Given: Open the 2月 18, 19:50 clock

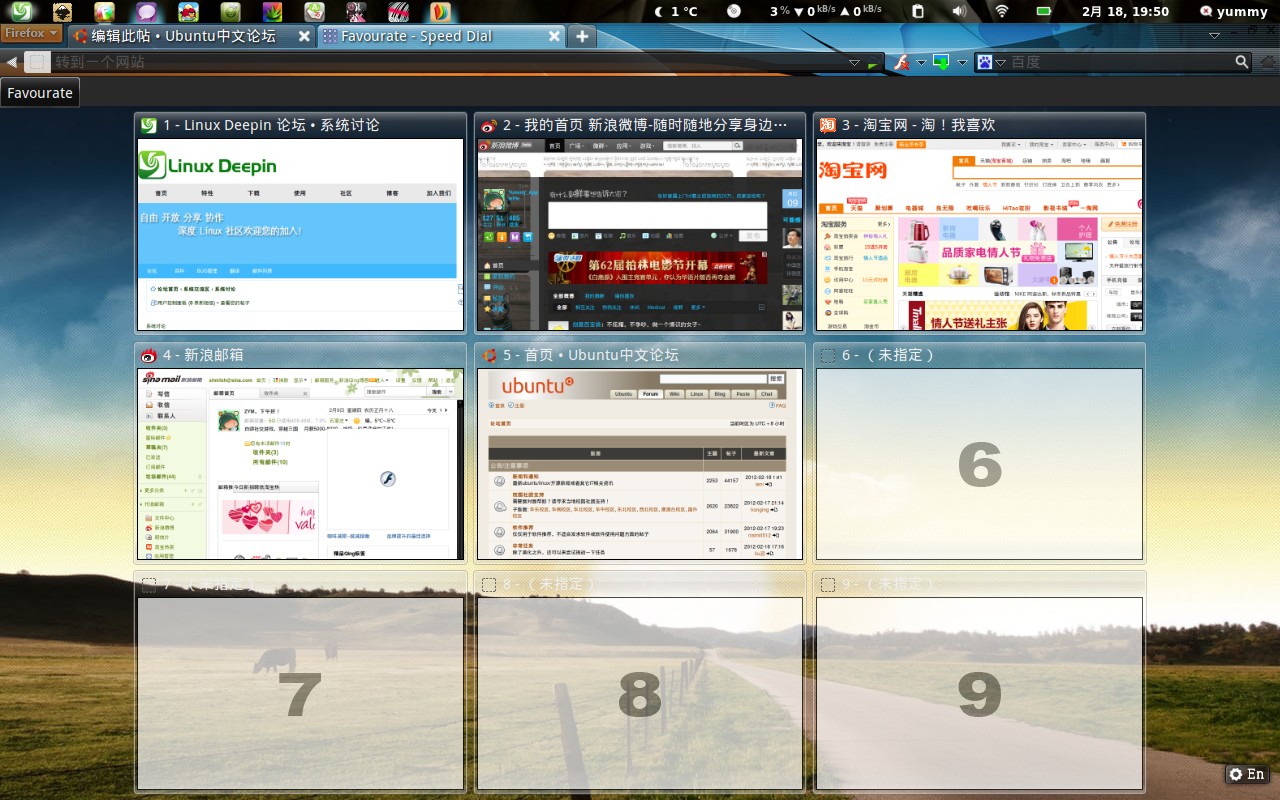Looking at the screenshot, I should (1126, 12).
